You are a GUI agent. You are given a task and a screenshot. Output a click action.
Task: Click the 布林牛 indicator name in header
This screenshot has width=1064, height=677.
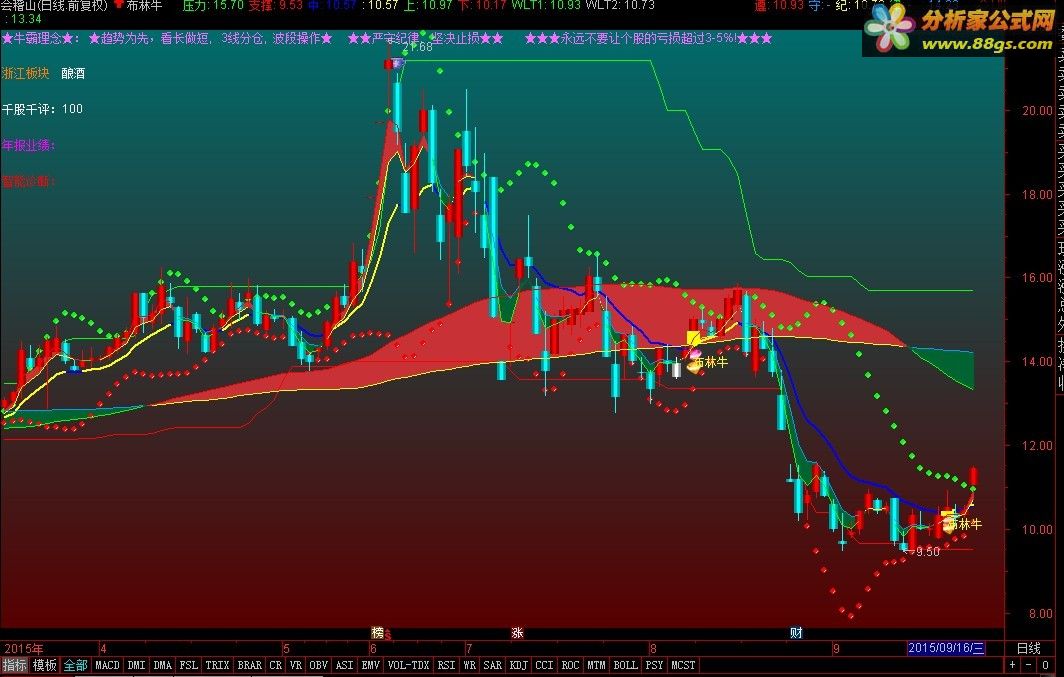click(144, 5)
